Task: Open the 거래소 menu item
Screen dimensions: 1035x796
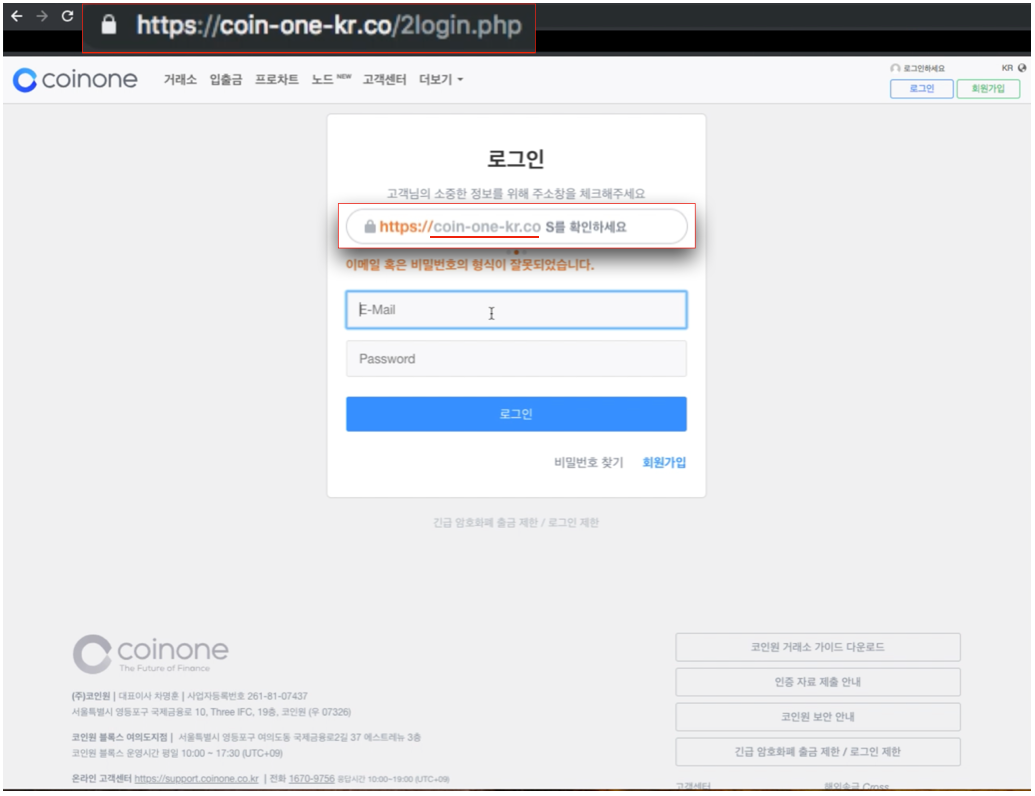Action: [x=180, y=79]
